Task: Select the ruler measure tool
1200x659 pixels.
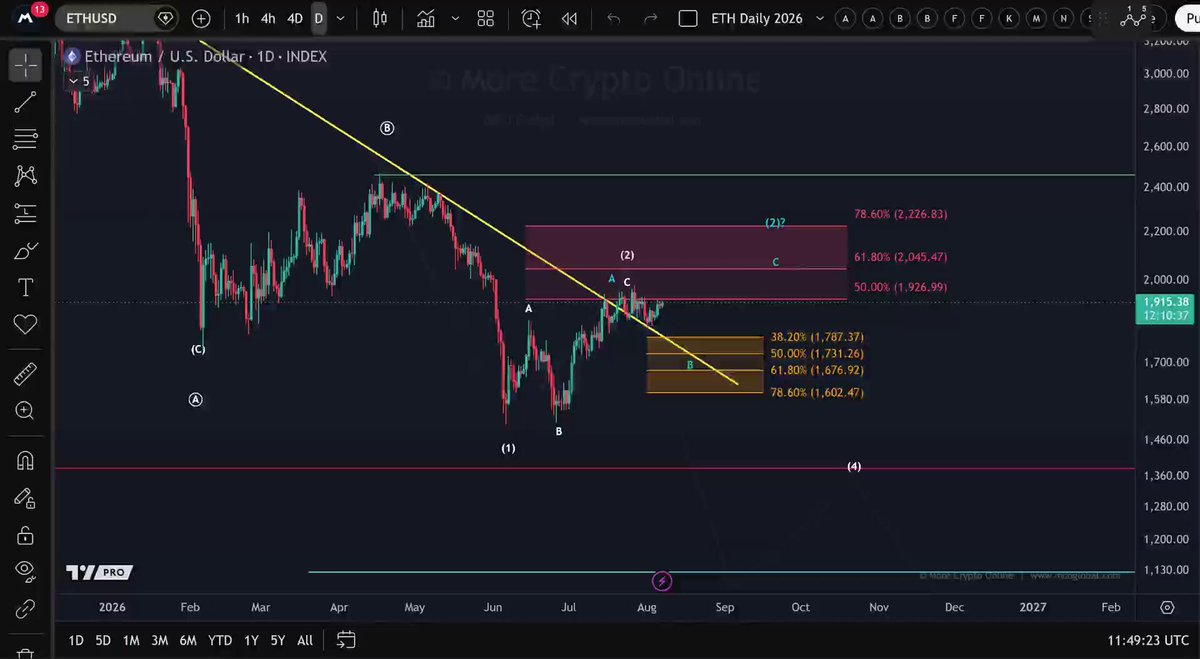Action: tap(25, 375)
